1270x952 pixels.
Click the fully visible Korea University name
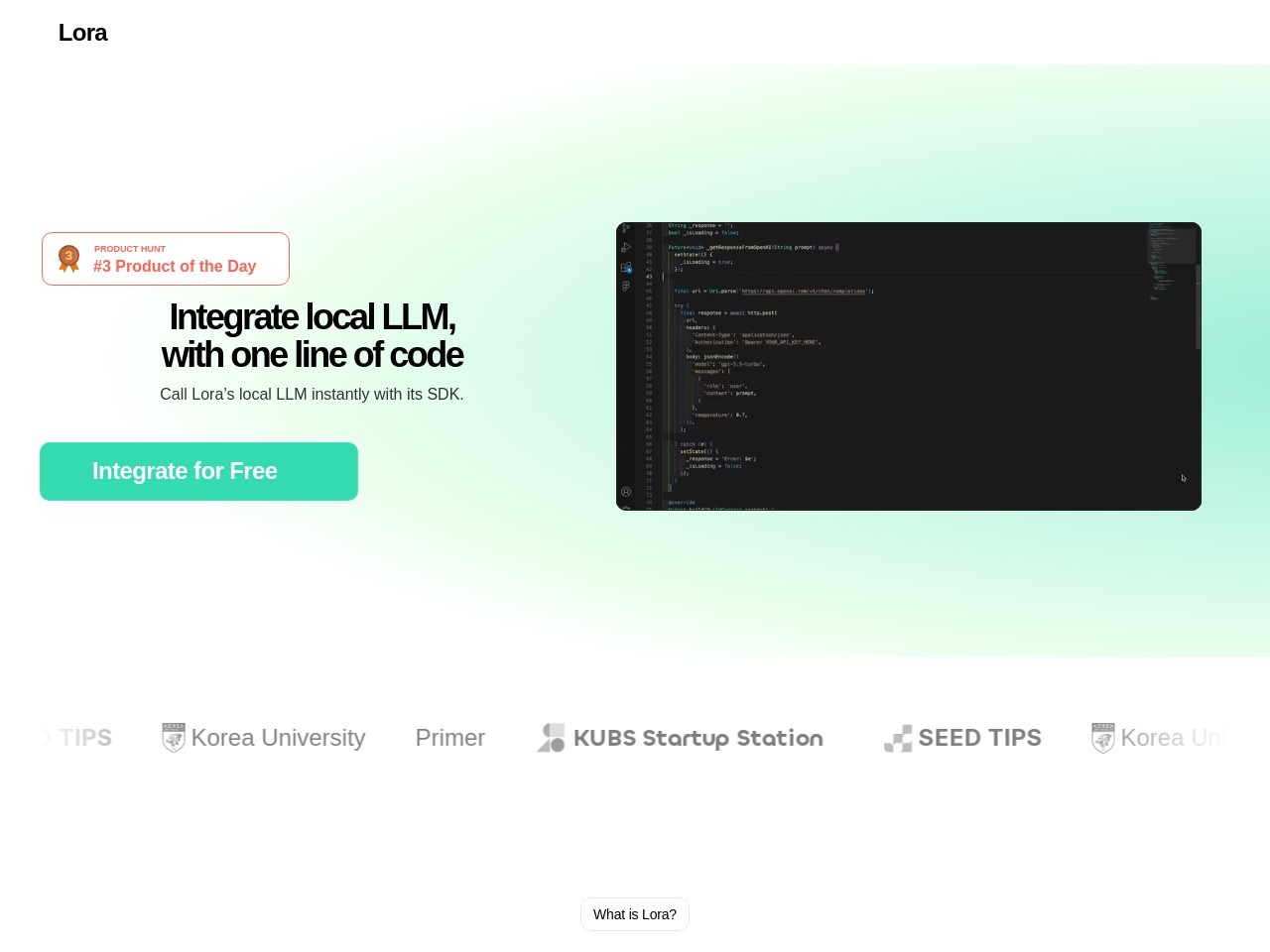coord(278,738)
